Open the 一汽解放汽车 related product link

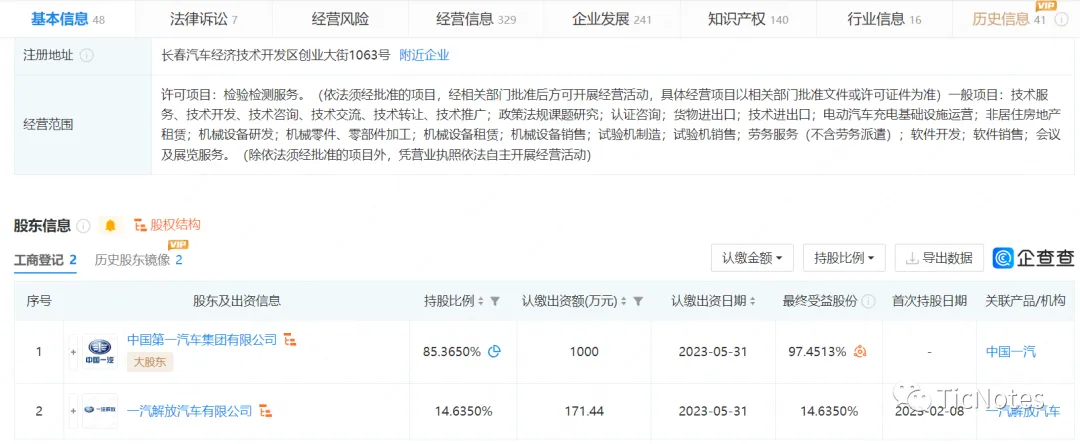coord(1023,412)
